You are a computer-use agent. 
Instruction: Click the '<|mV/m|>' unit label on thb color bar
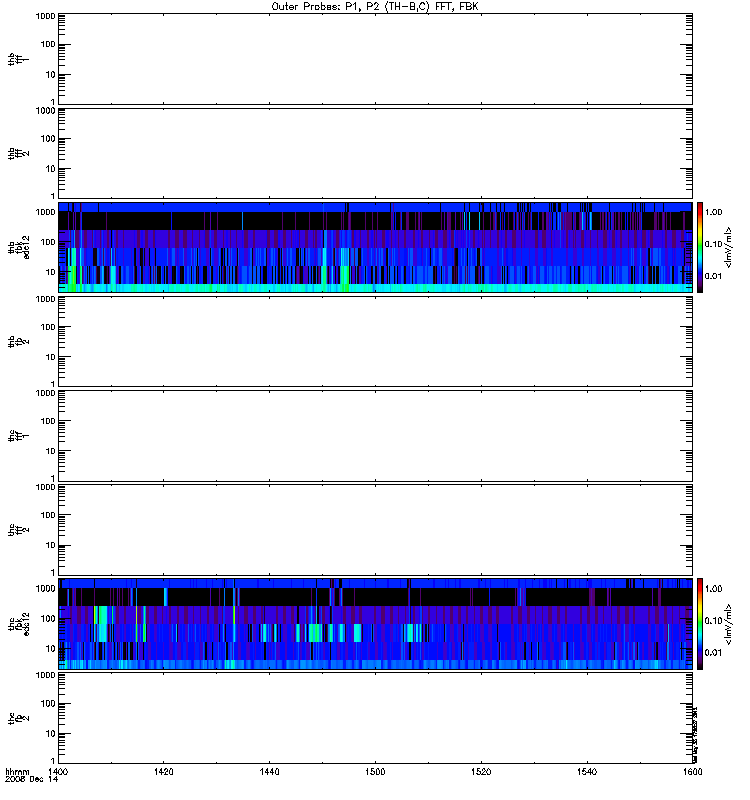(x=729, y=247)
